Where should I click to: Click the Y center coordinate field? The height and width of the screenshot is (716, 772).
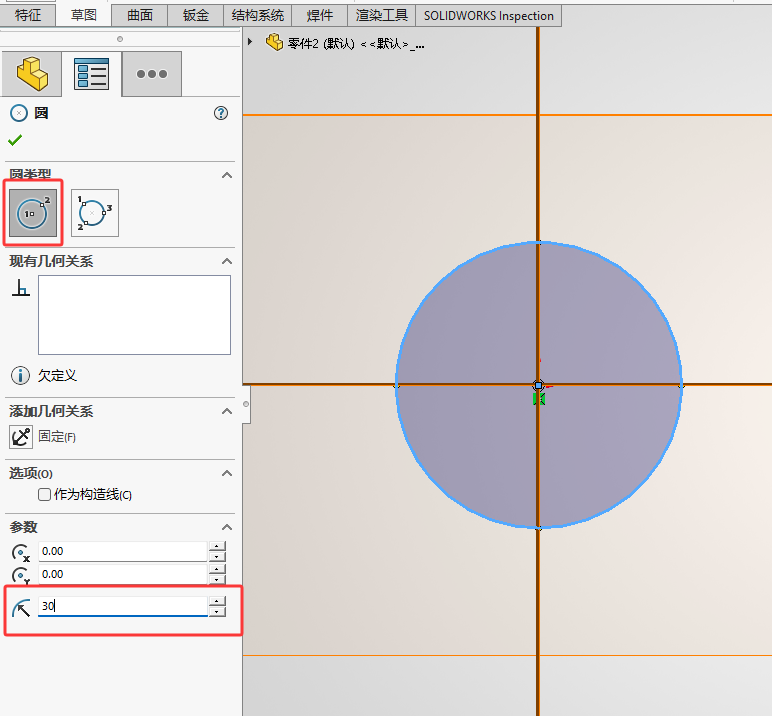click(x=123, y=574)
